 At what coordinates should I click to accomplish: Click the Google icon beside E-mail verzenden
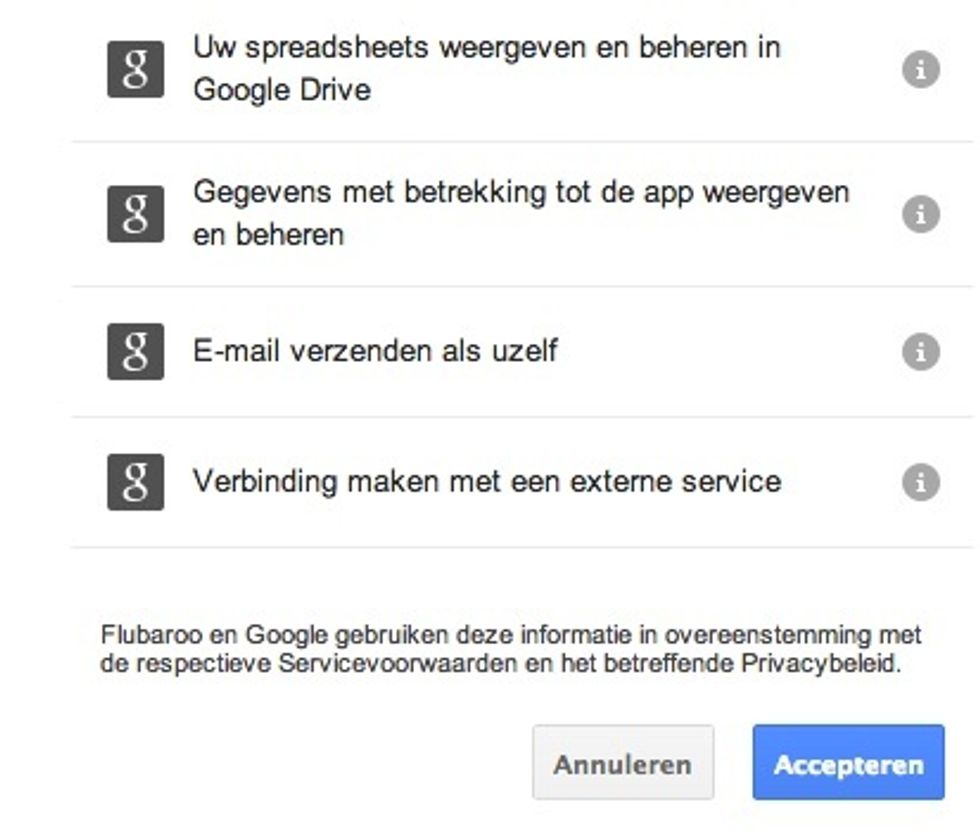136,351
